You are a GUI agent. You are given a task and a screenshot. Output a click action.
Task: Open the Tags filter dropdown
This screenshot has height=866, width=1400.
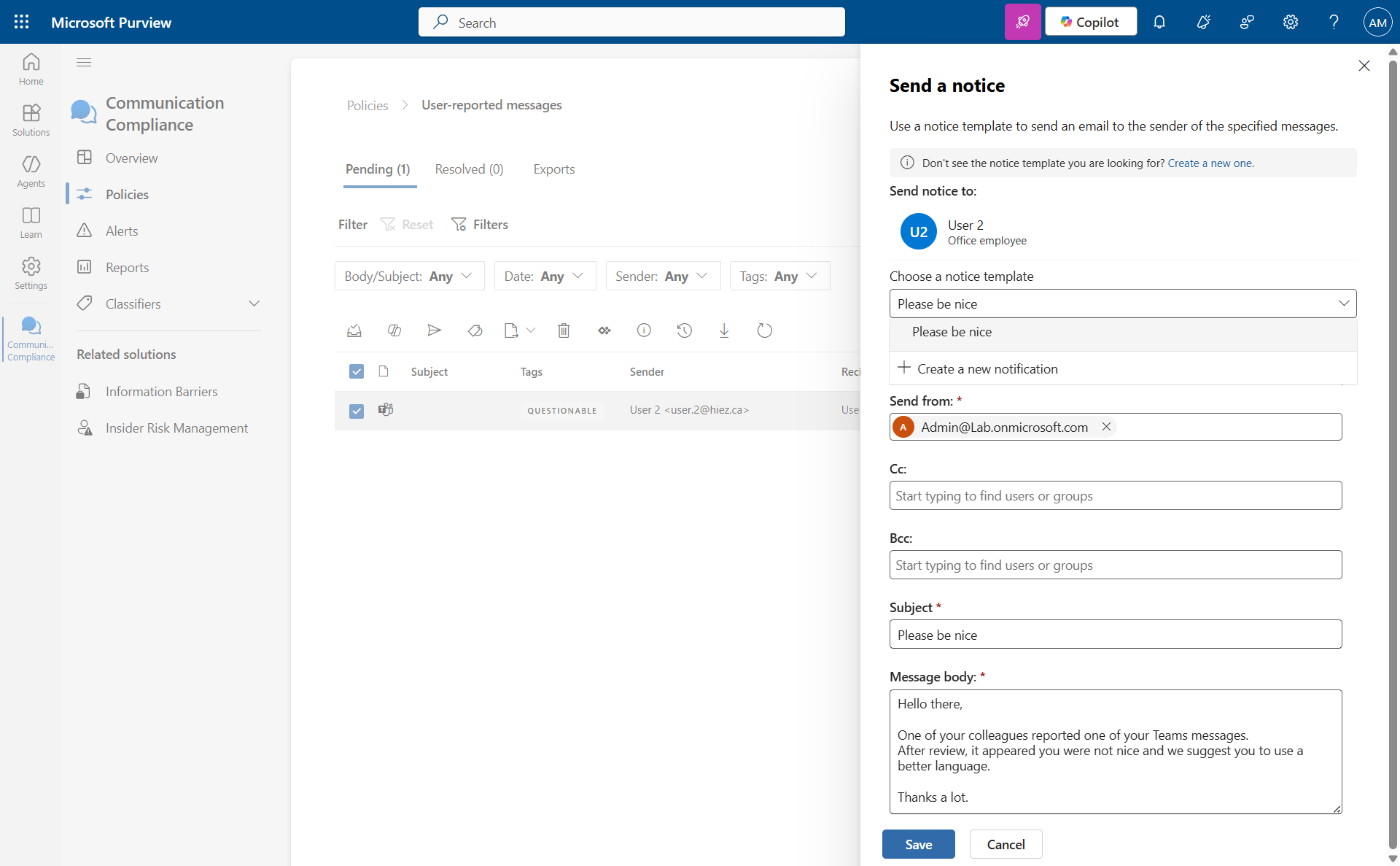779,276
